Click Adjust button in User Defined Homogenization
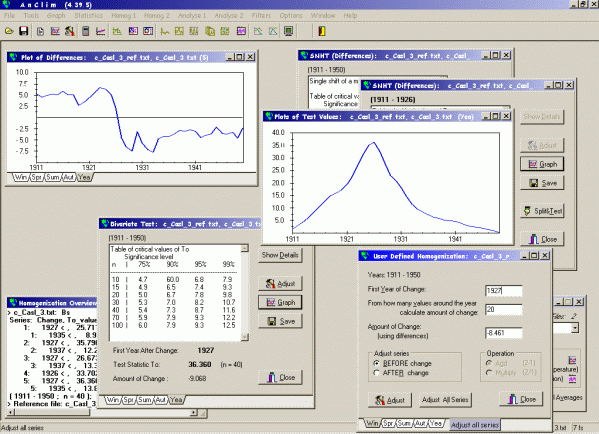 click(390, 400)
